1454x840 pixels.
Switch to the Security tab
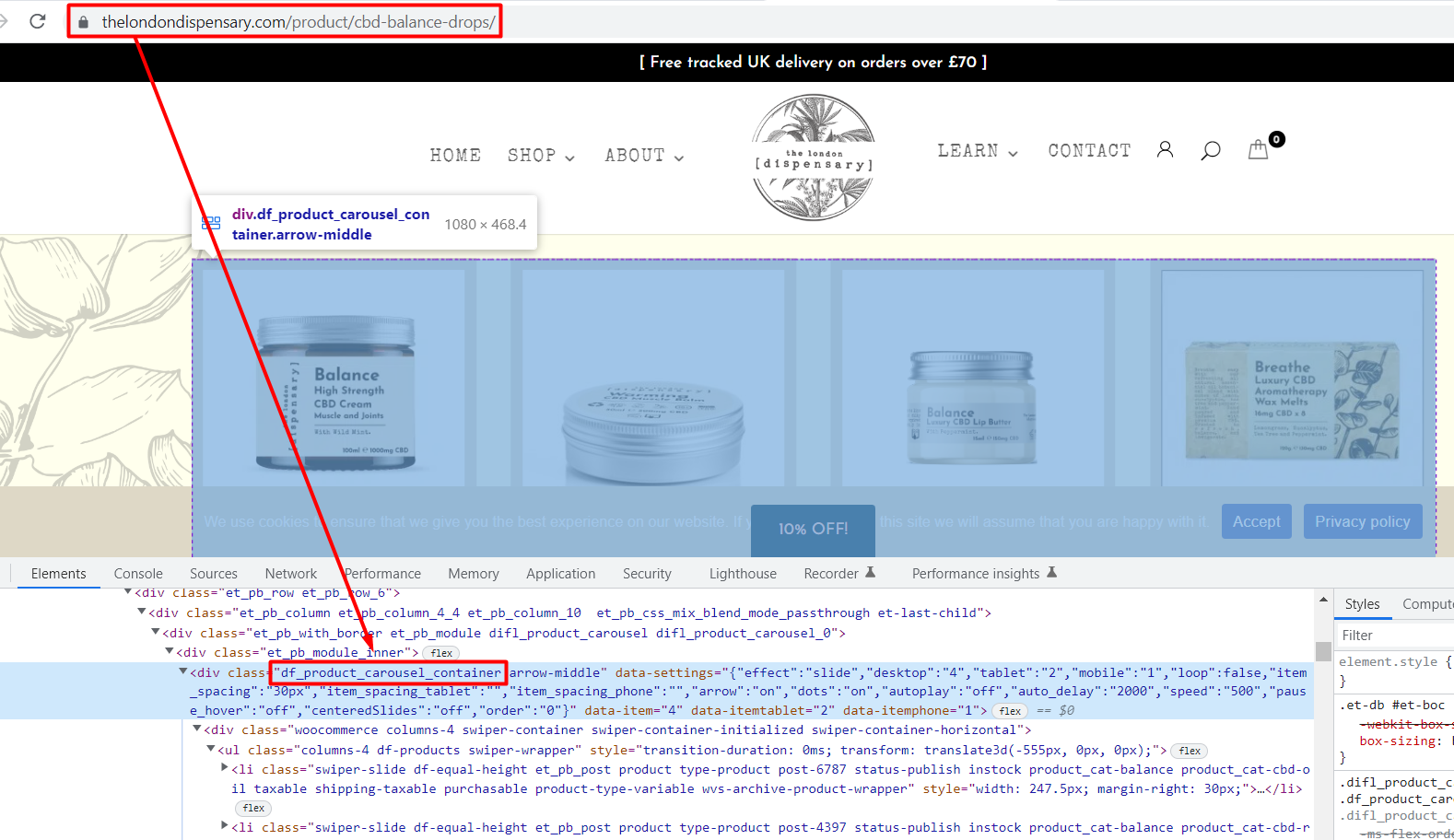pos(647,574)
